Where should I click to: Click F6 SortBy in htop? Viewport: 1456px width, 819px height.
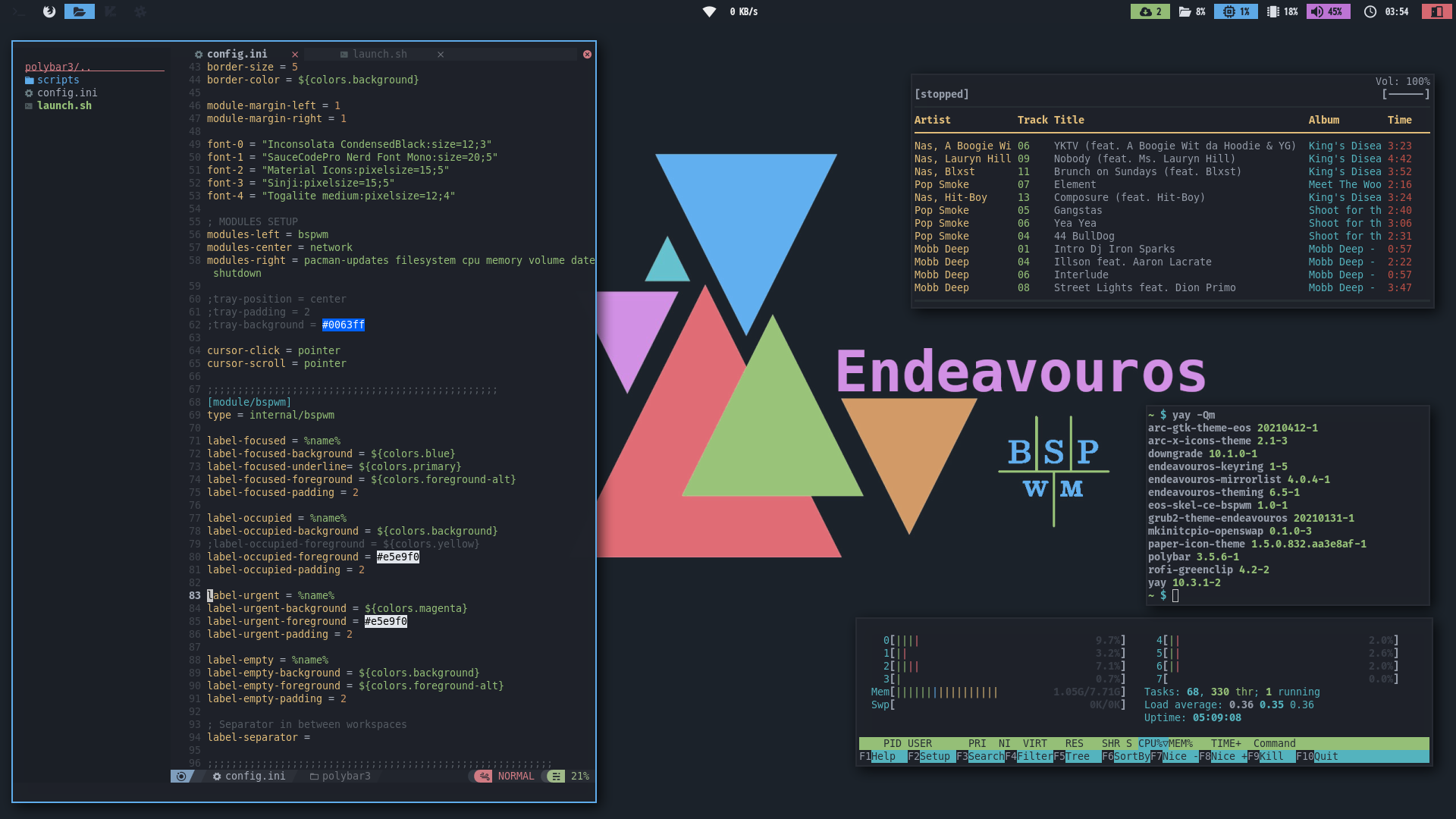tap(1126, 756)
